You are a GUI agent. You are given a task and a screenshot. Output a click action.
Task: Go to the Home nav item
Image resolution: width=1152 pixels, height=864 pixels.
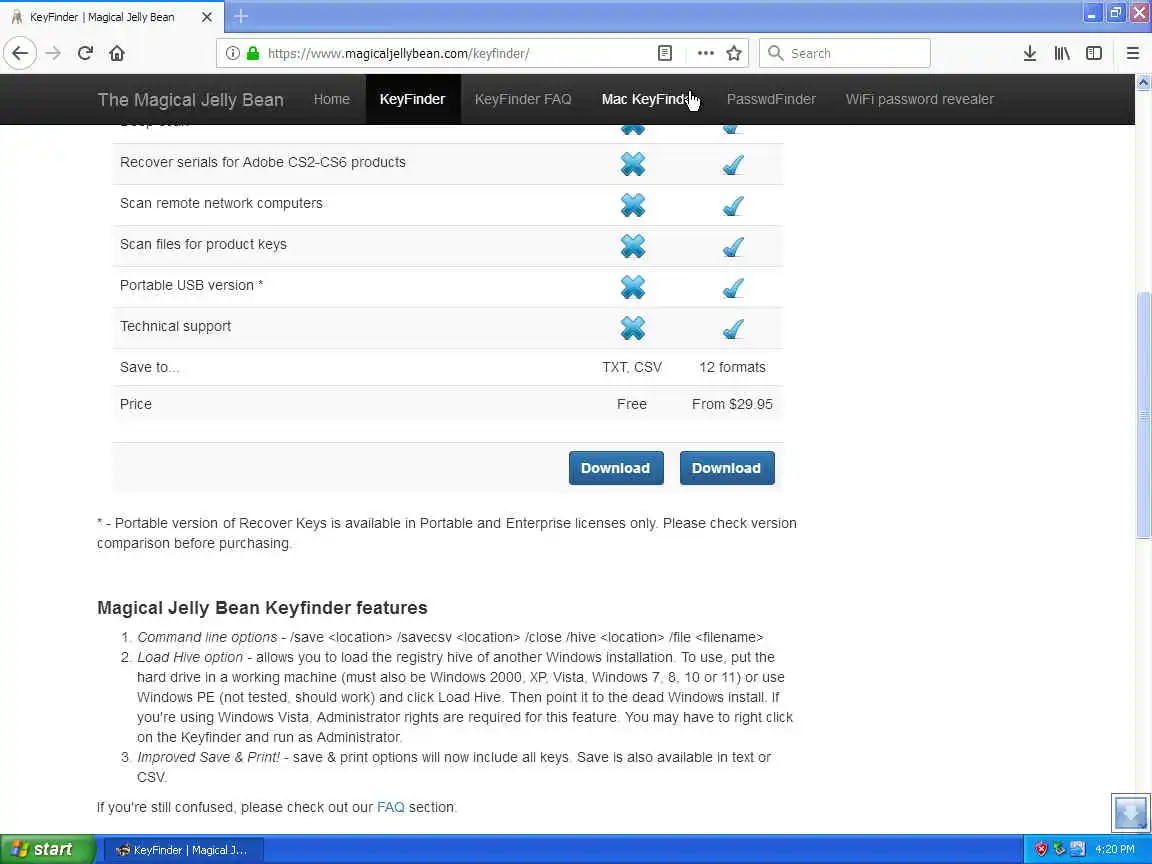(x=331, y=99)
